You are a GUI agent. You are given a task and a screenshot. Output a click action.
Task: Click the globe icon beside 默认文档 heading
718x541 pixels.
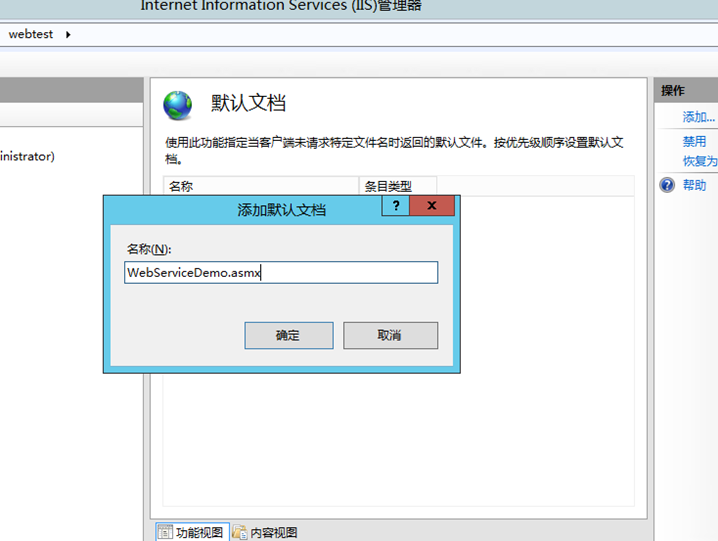point(178,105)
